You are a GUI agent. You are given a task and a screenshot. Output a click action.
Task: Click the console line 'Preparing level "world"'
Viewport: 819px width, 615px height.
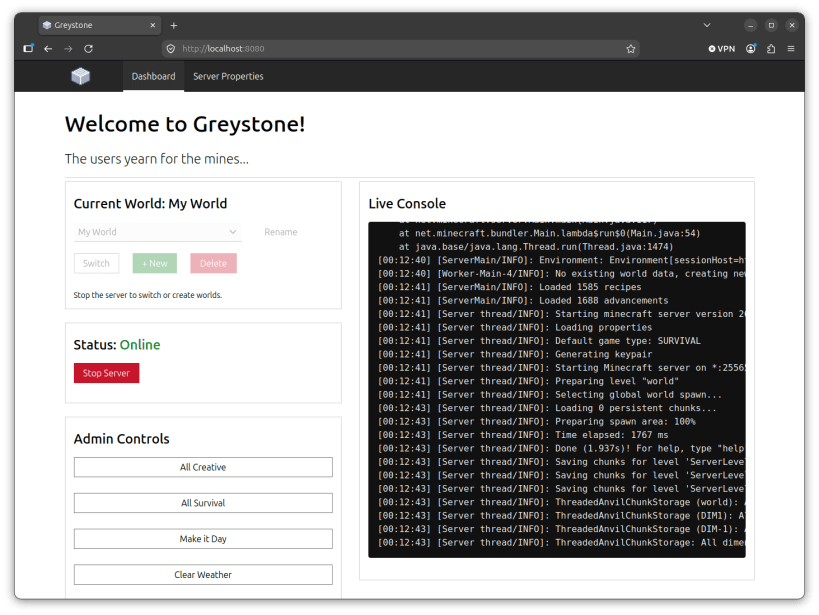(x=617, y=381)
